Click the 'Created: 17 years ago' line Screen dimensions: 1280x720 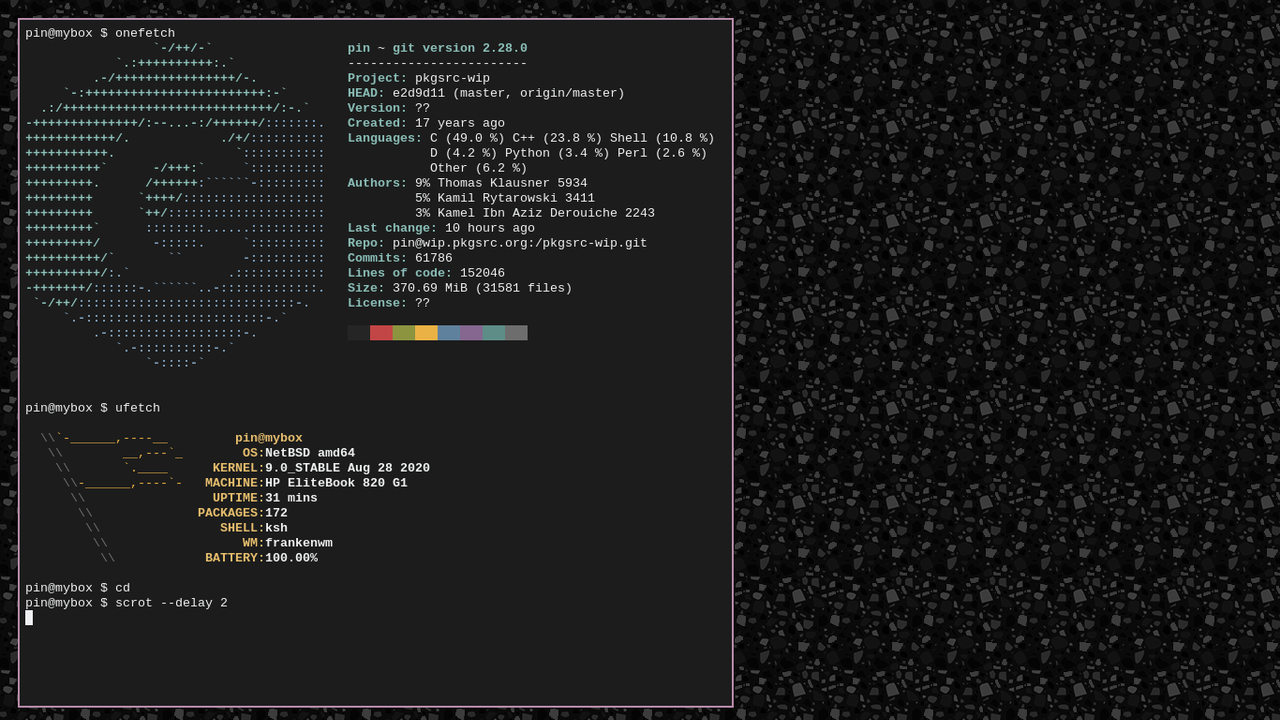(426, 123)
